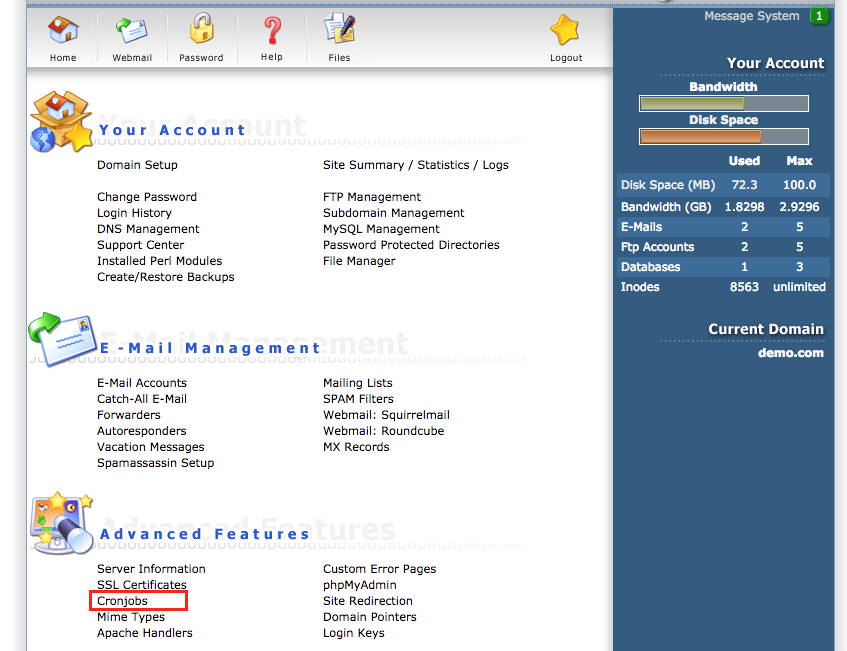Select the demo.com current domain
This screenshot has height=651, width=847.
[x=790, y=353]
